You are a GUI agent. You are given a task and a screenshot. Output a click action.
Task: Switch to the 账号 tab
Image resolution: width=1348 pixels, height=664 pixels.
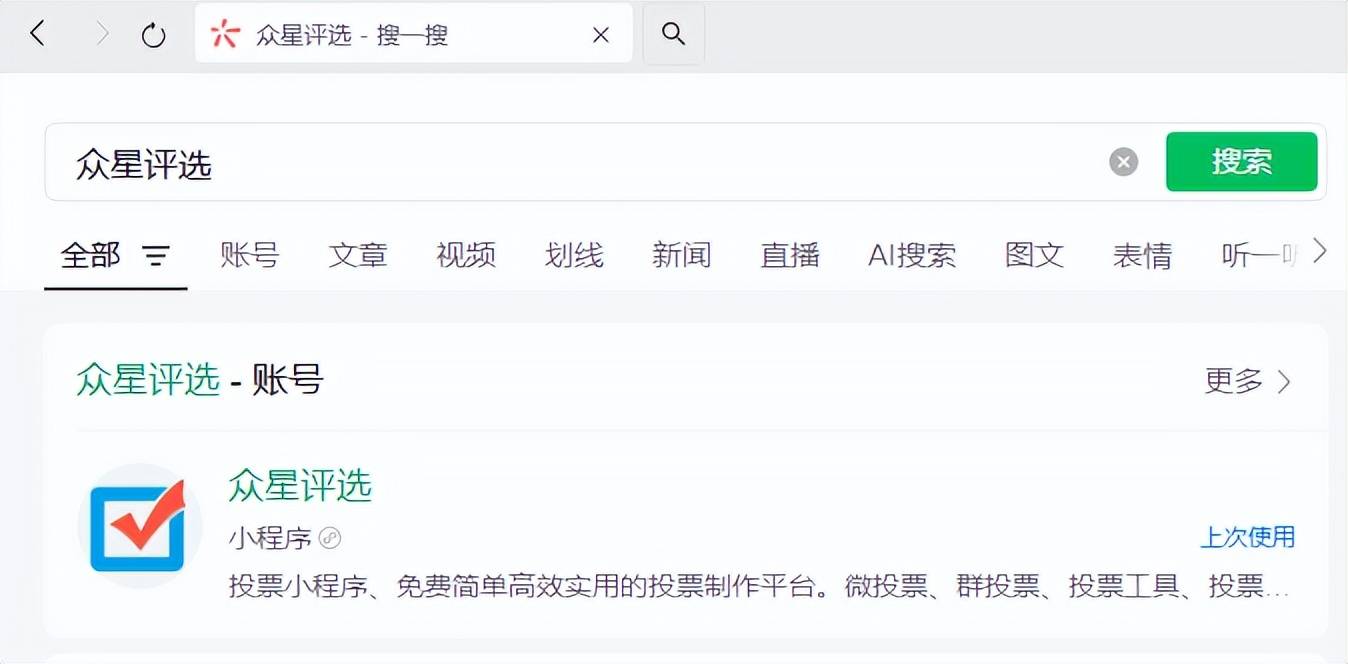click(249, 256)
